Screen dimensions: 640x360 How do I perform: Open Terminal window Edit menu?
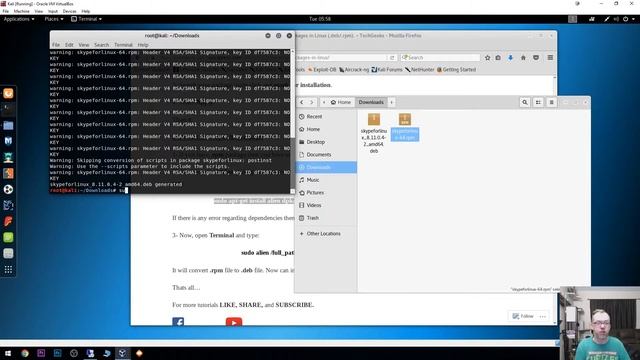coord(69,45)
